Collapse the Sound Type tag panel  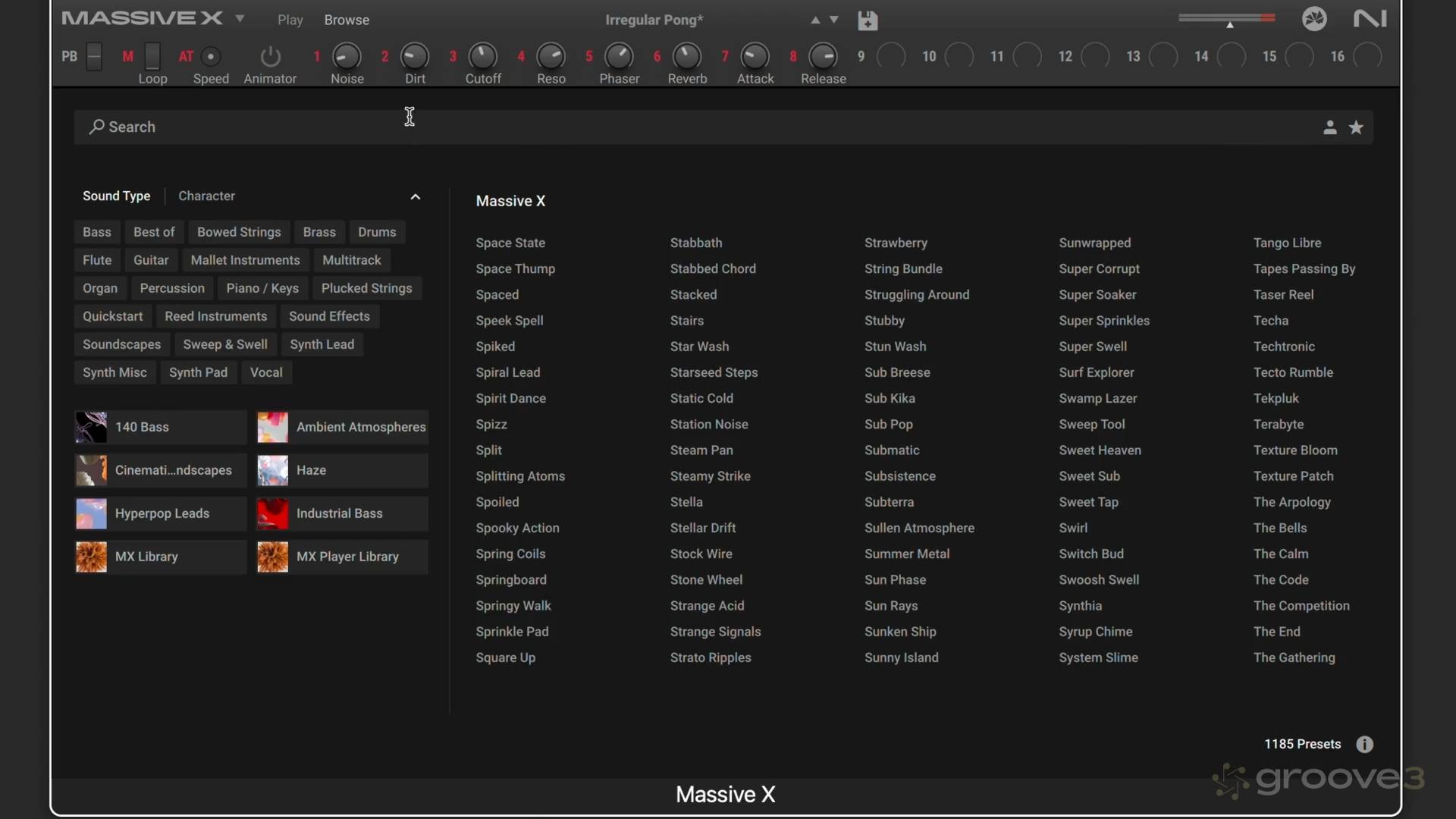tap(415, 196)
